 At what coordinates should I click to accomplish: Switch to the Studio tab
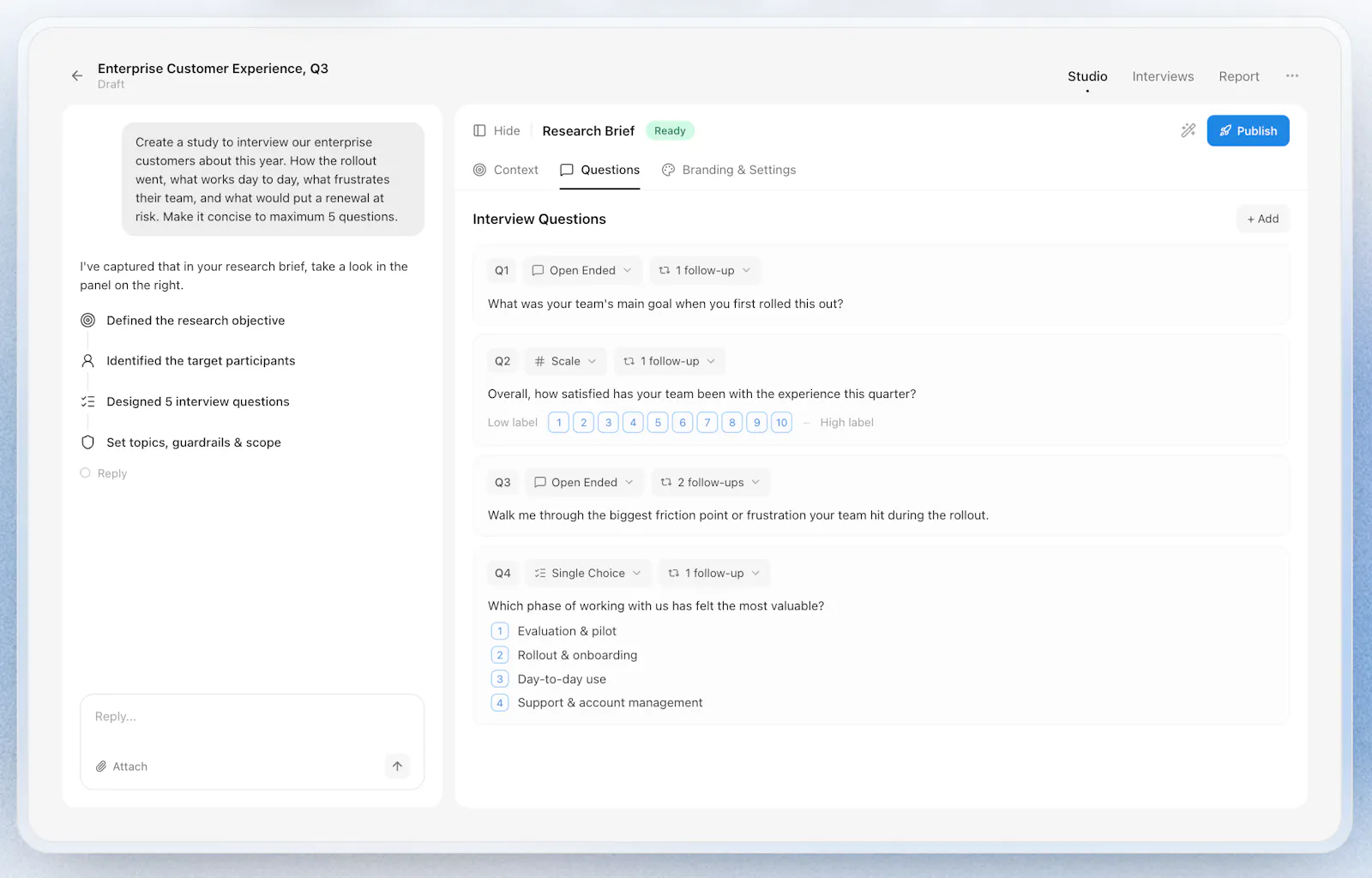[1087, 76]
